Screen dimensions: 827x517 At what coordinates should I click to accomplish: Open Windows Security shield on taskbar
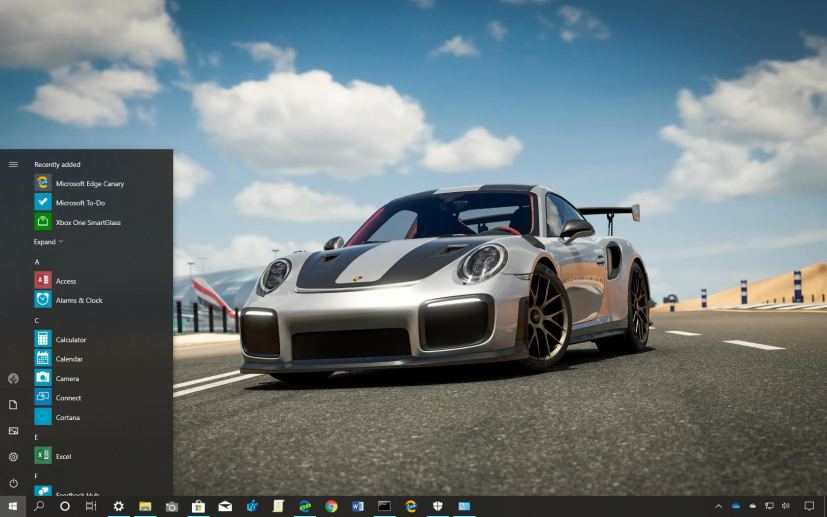pos(438,506)
